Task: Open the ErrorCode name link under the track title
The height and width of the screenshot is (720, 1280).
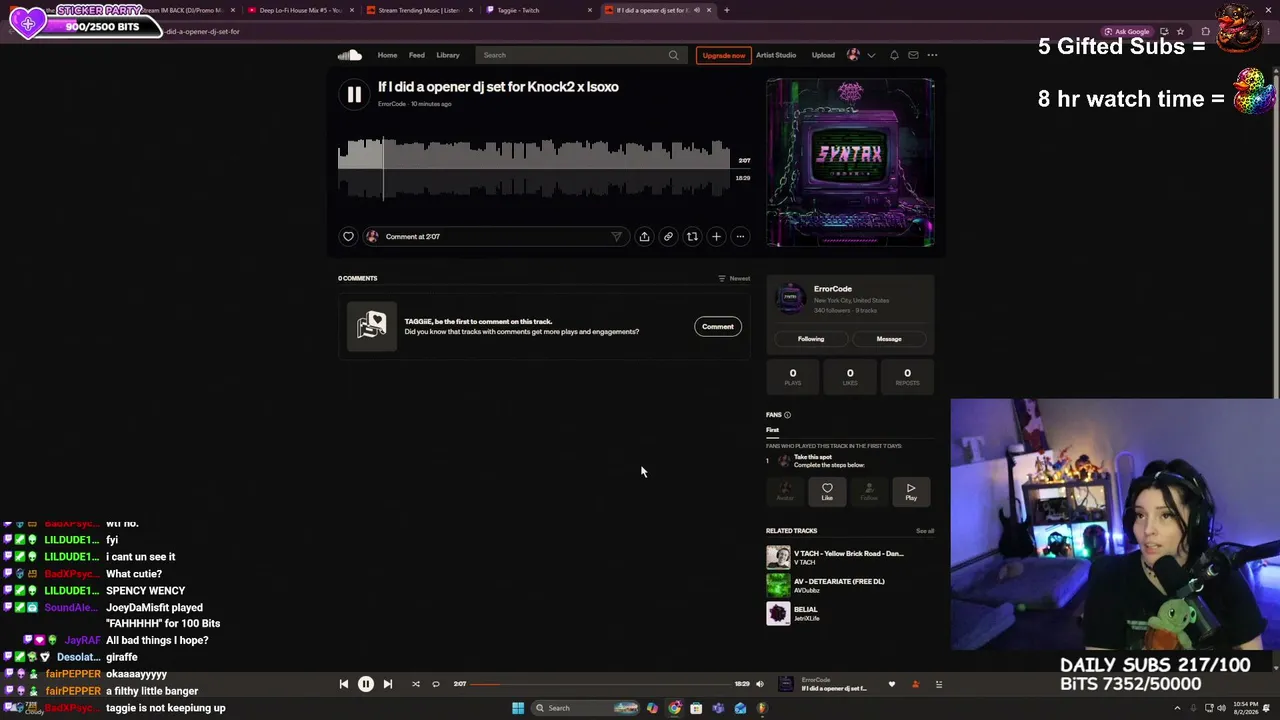Action: click(x=392, y=104)
